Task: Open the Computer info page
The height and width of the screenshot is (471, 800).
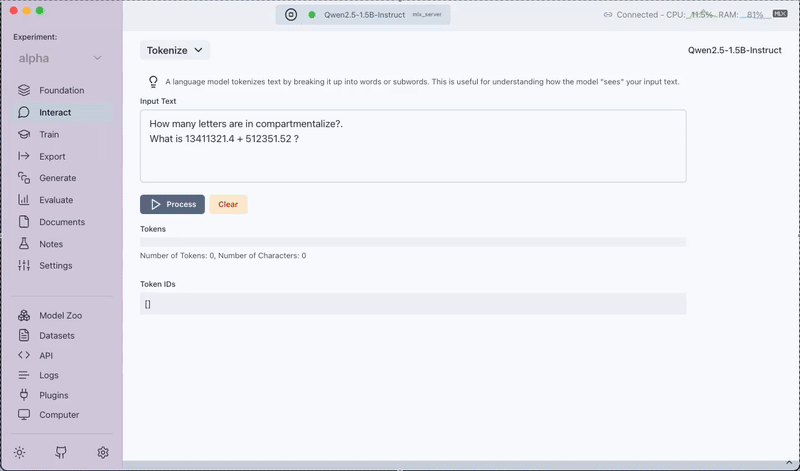Action: tap(58, 415)
